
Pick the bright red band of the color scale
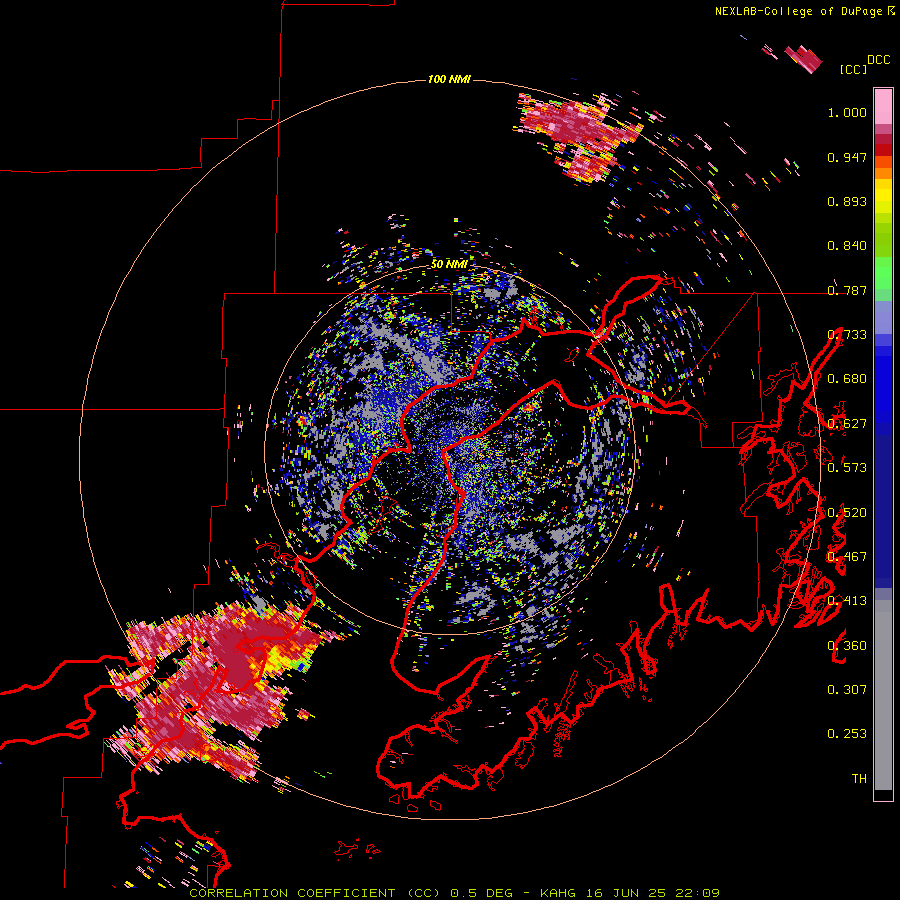coord(883,150)
